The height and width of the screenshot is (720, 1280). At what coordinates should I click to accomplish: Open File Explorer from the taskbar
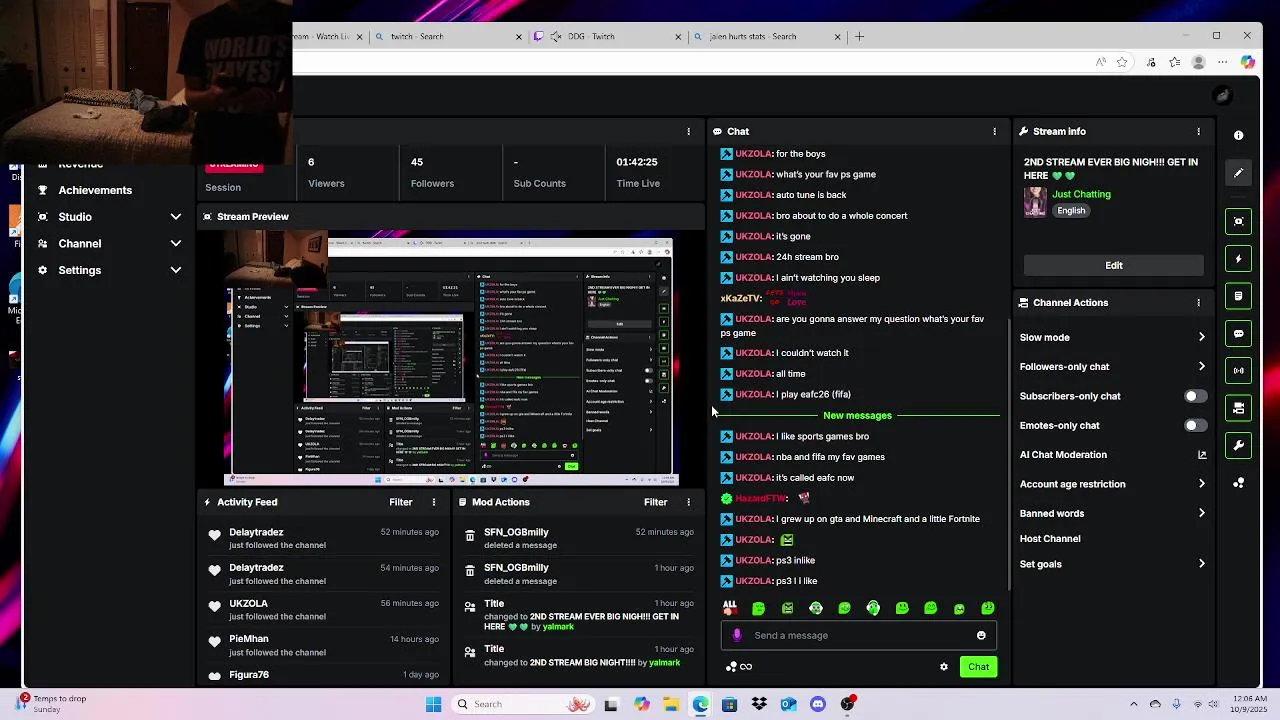671,704
